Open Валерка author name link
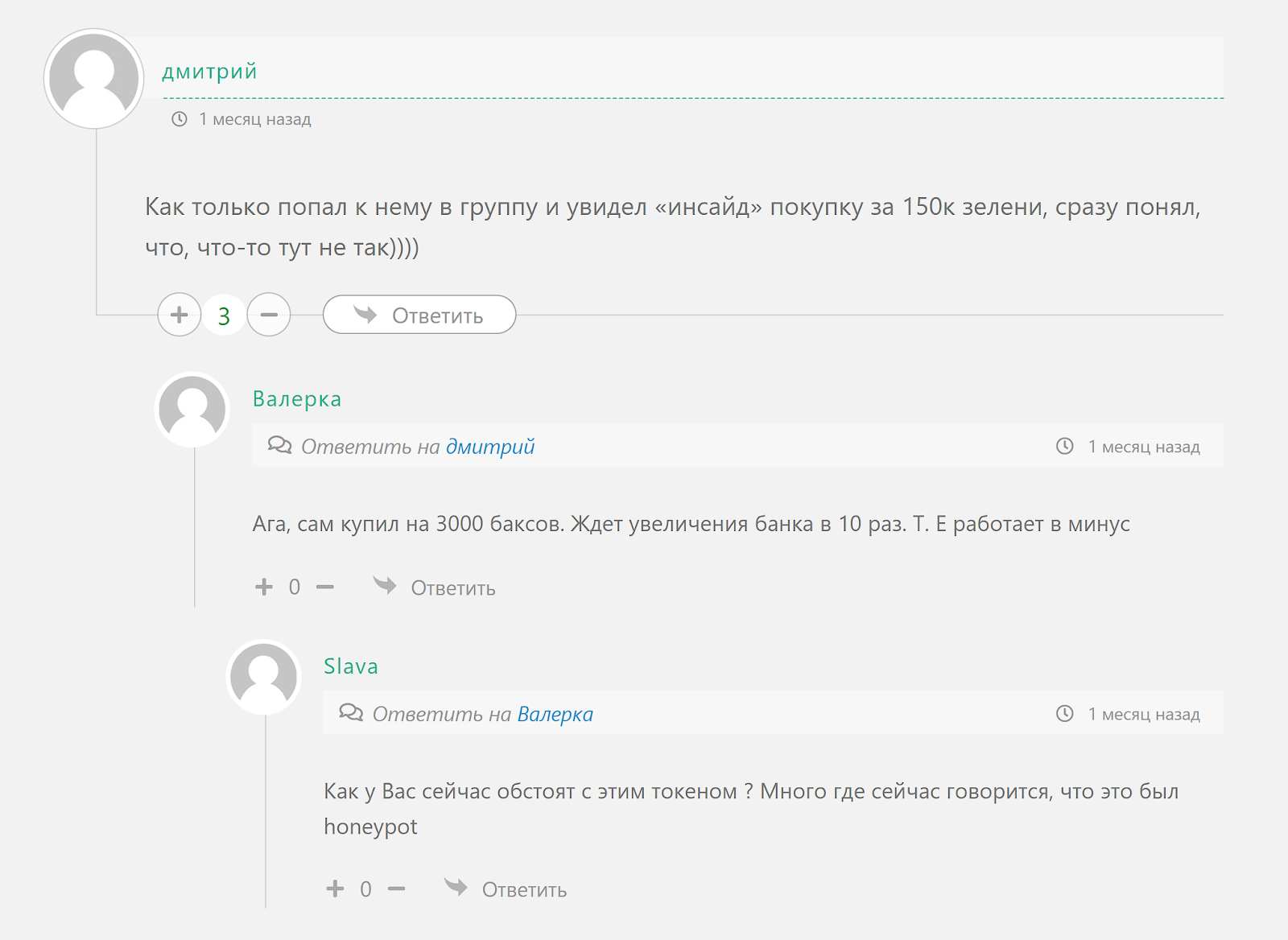 pos(297,399)
